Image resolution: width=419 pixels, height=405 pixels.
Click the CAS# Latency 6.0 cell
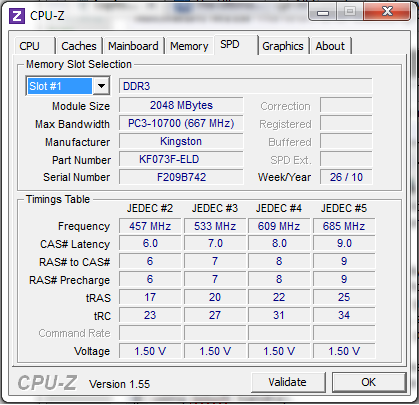coord(150,243)
